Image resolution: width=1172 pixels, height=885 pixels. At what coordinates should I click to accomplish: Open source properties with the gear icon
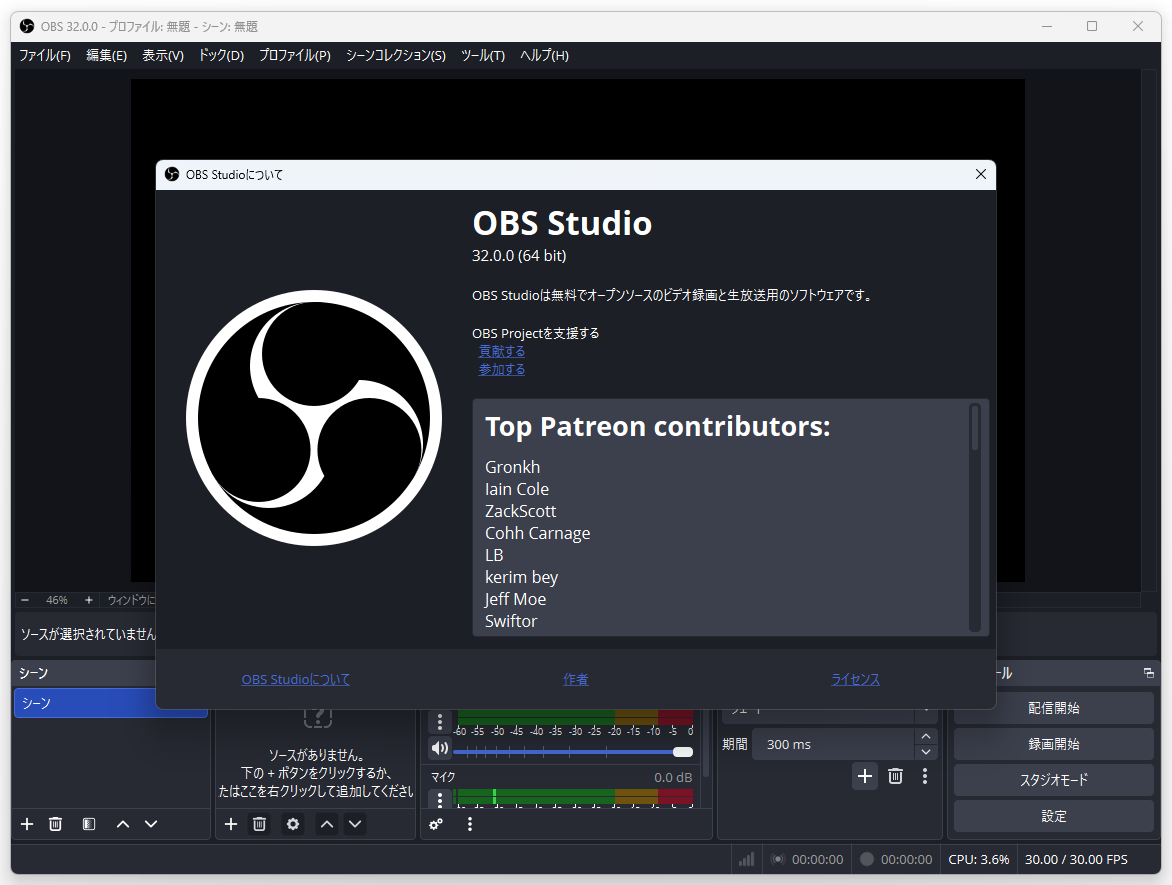point(292,823)
